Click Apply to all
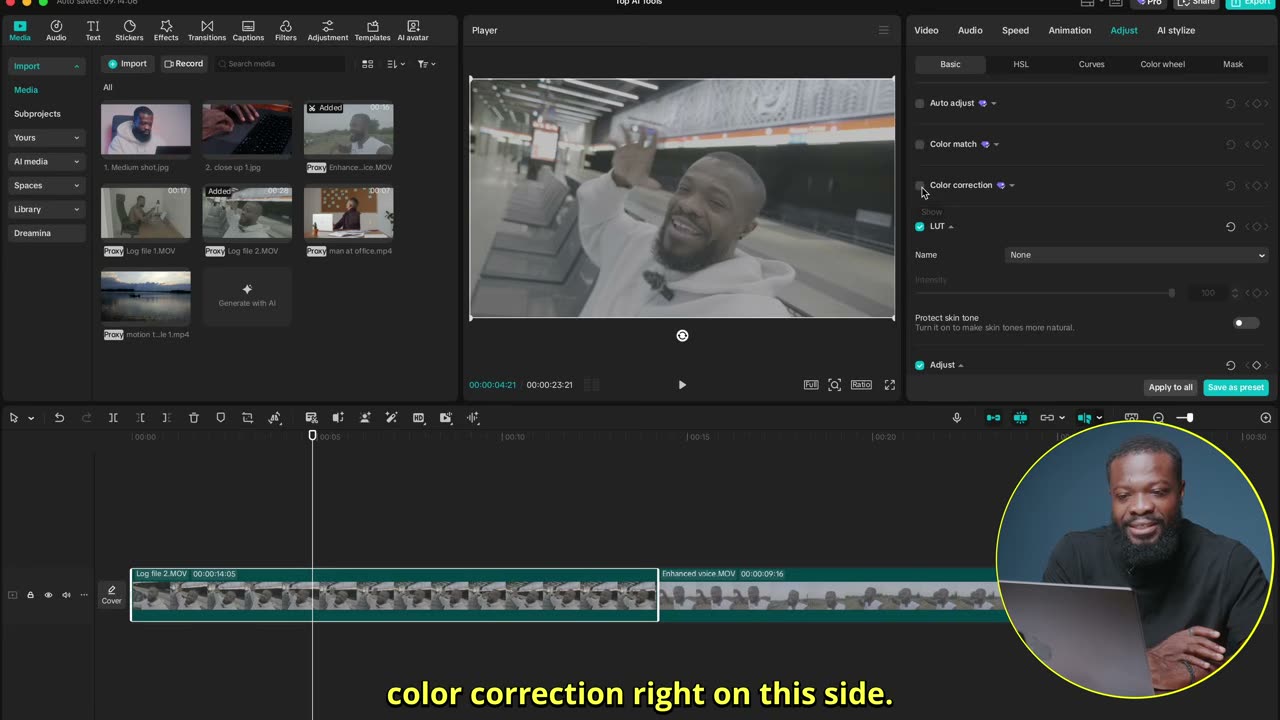The height and width of the screenshot is (720, 1280). click(1170, 387)
